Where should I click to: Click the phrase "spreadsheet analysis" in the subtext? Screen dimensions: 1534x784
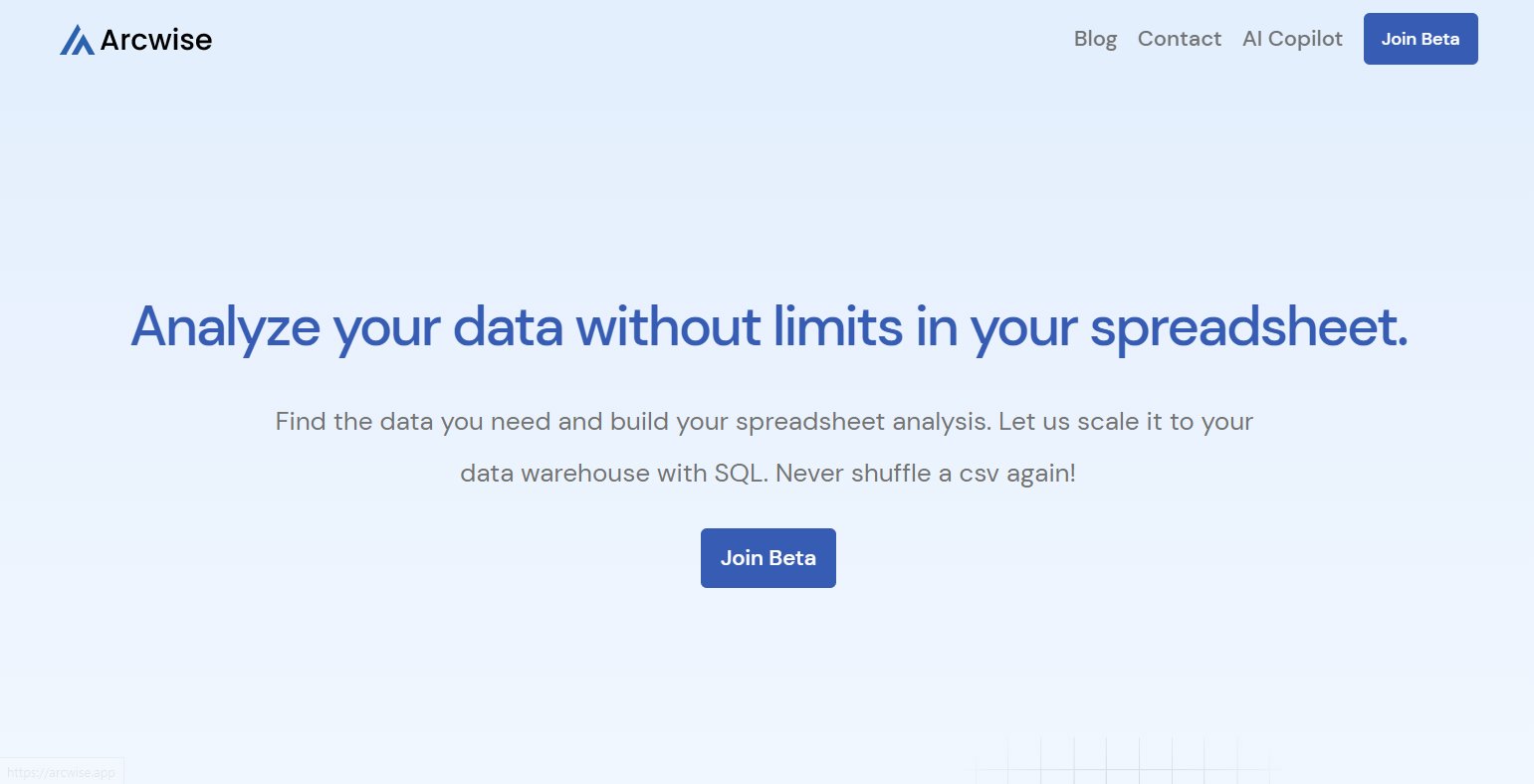[x=863, y=422]
